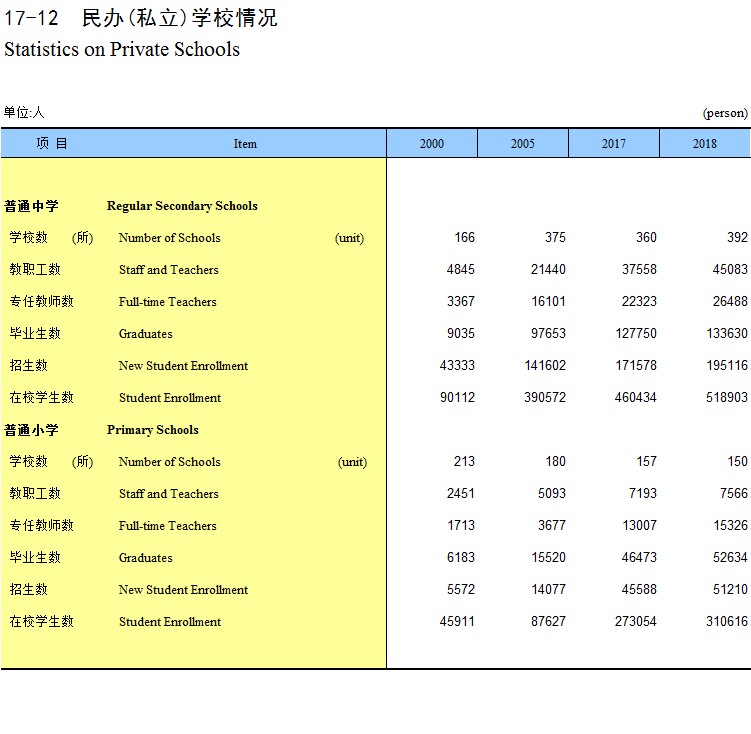Image resolution: width=751 pixels, height=734 pixels.
Task: Select cell value 87627
Action: [x=548, y=621]
